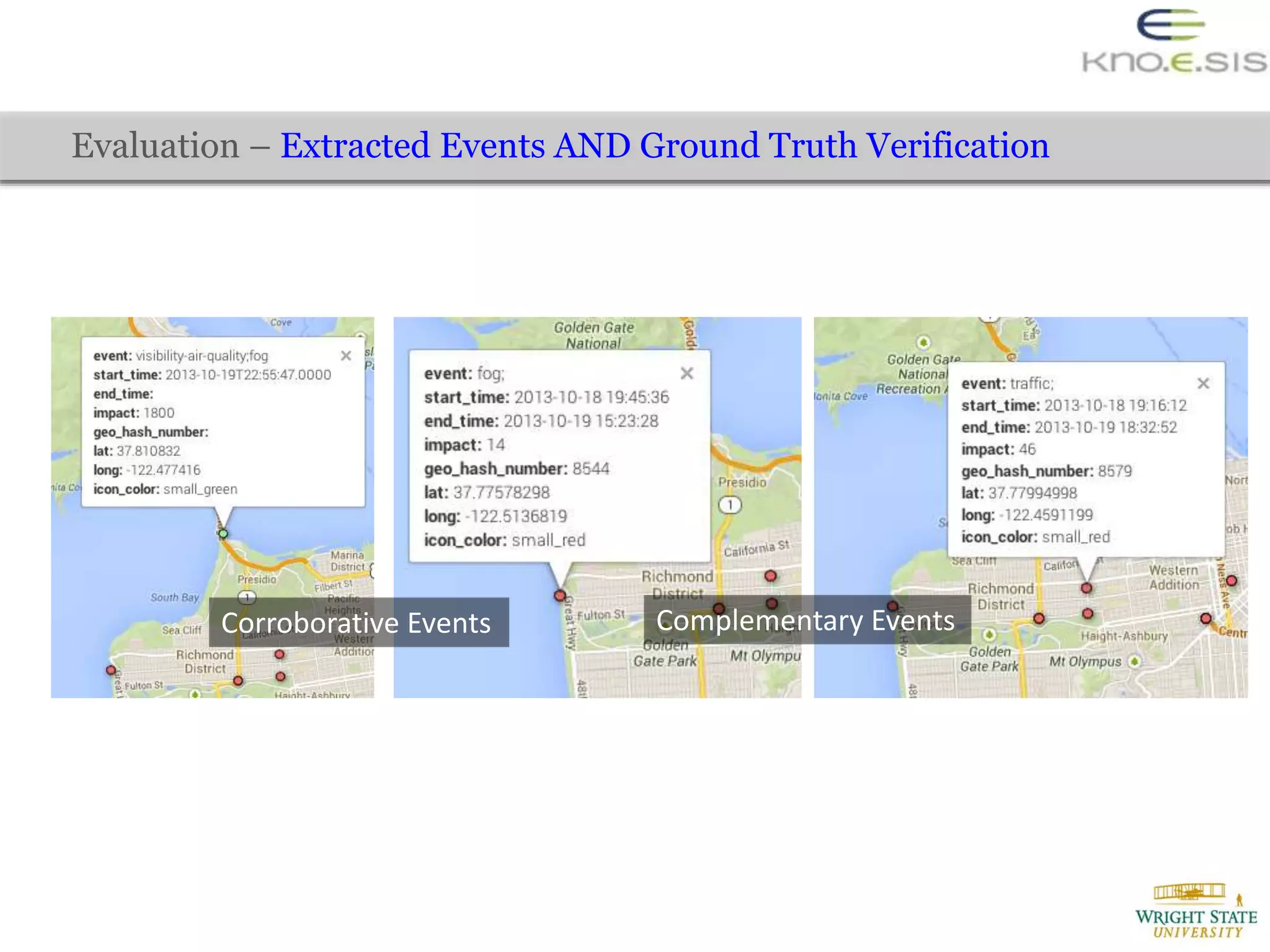
Task: Click green park icon above Golden Gate Park in right map
Action: tap(990, 634)
